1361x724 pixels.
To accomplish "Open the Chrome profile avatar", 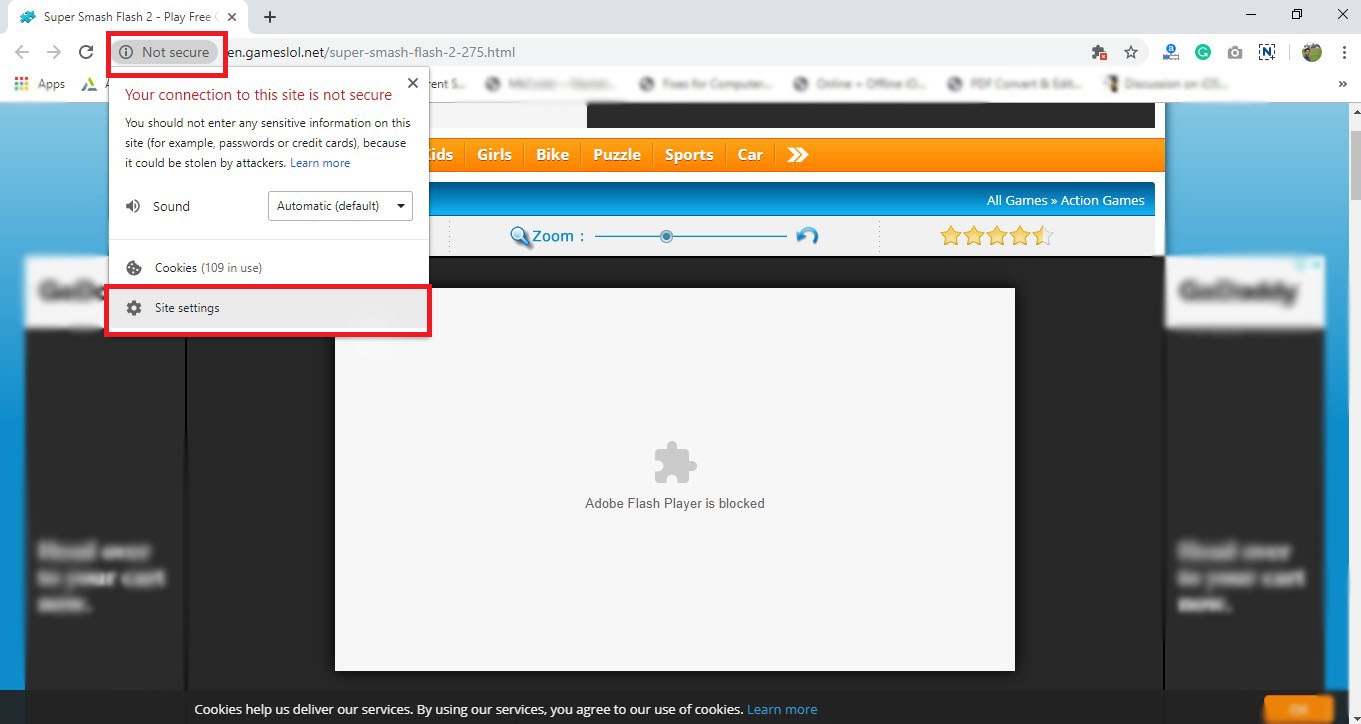I will [x=1312, y=52].
